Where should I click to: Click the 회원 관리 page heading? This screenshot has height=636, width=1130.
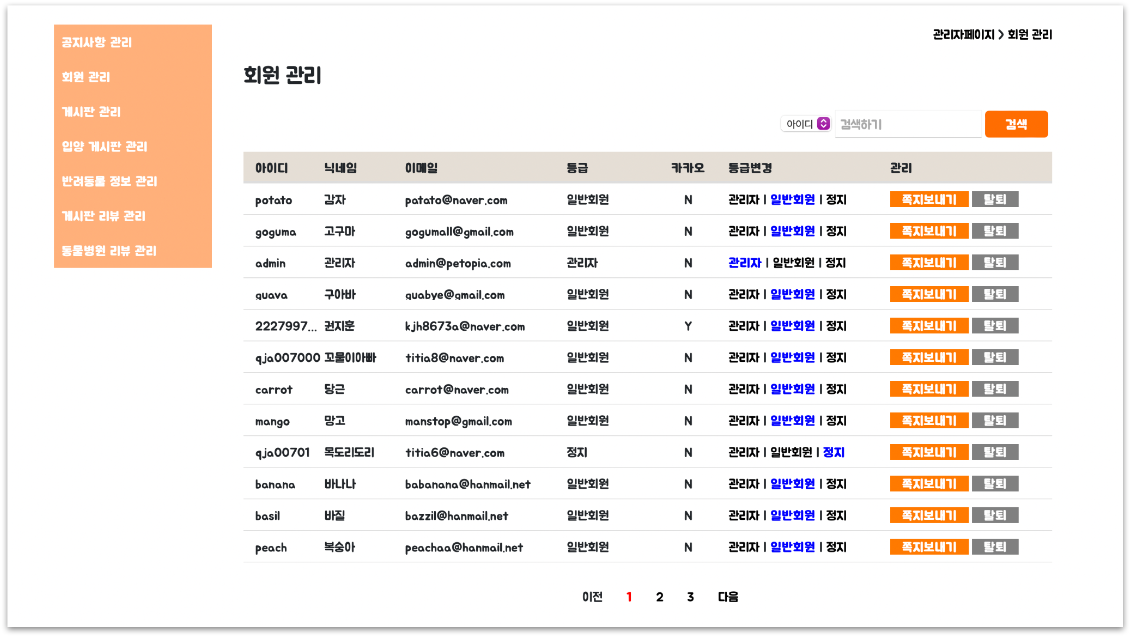(x=282, y=75)
